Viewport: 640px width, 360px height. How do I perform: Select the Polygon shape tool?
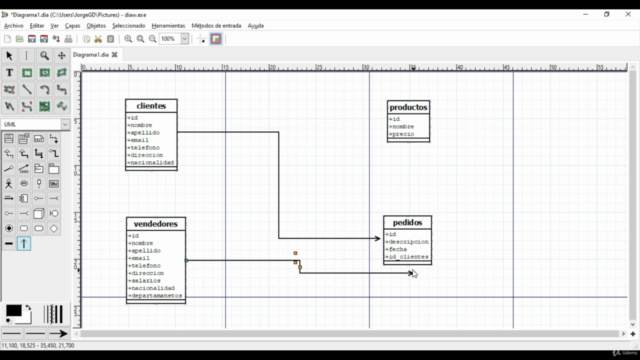tap(62, 73)
